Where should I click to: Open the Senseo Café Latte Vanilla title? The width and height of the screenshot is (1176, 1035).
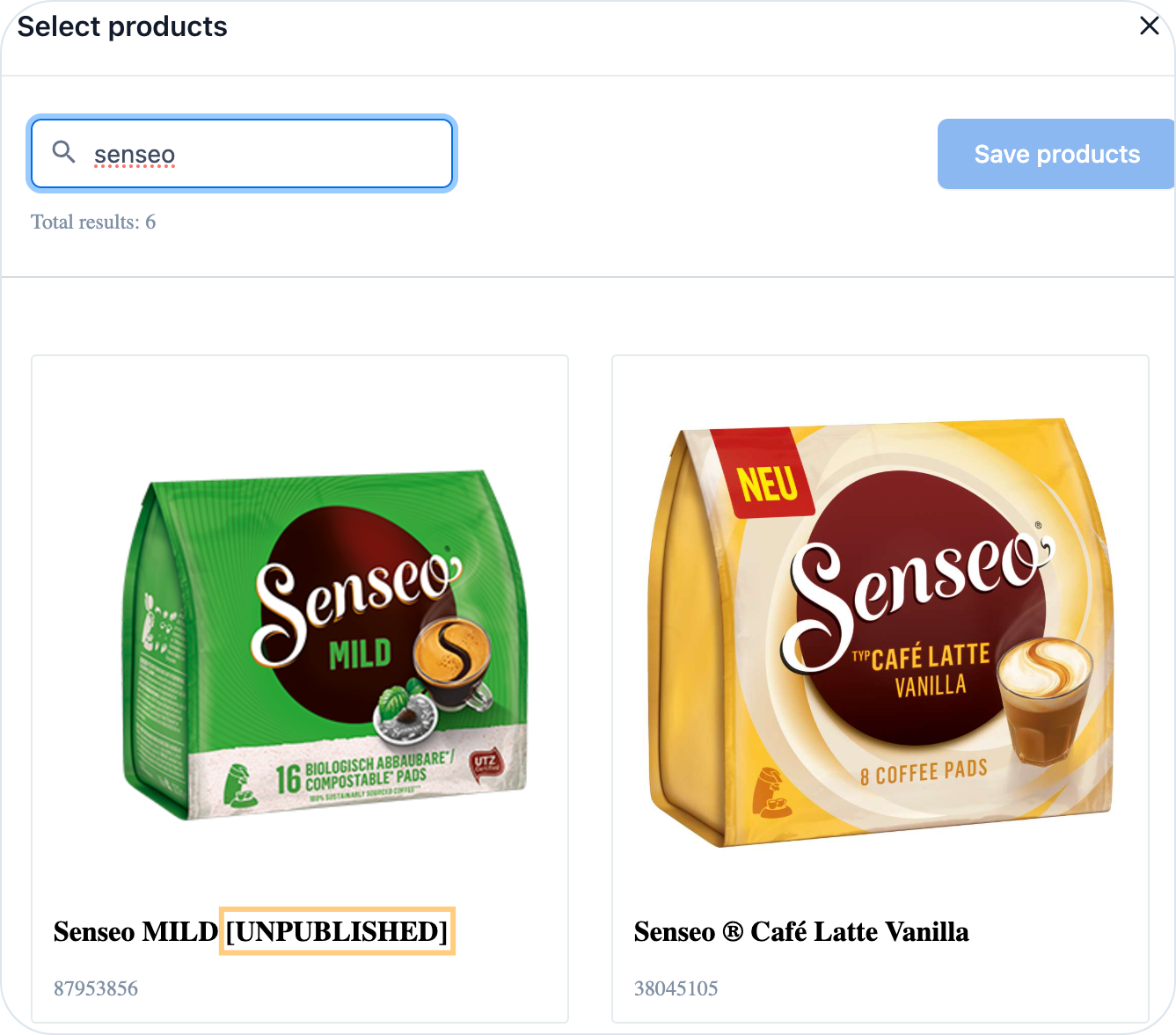(x=801, y=931)
